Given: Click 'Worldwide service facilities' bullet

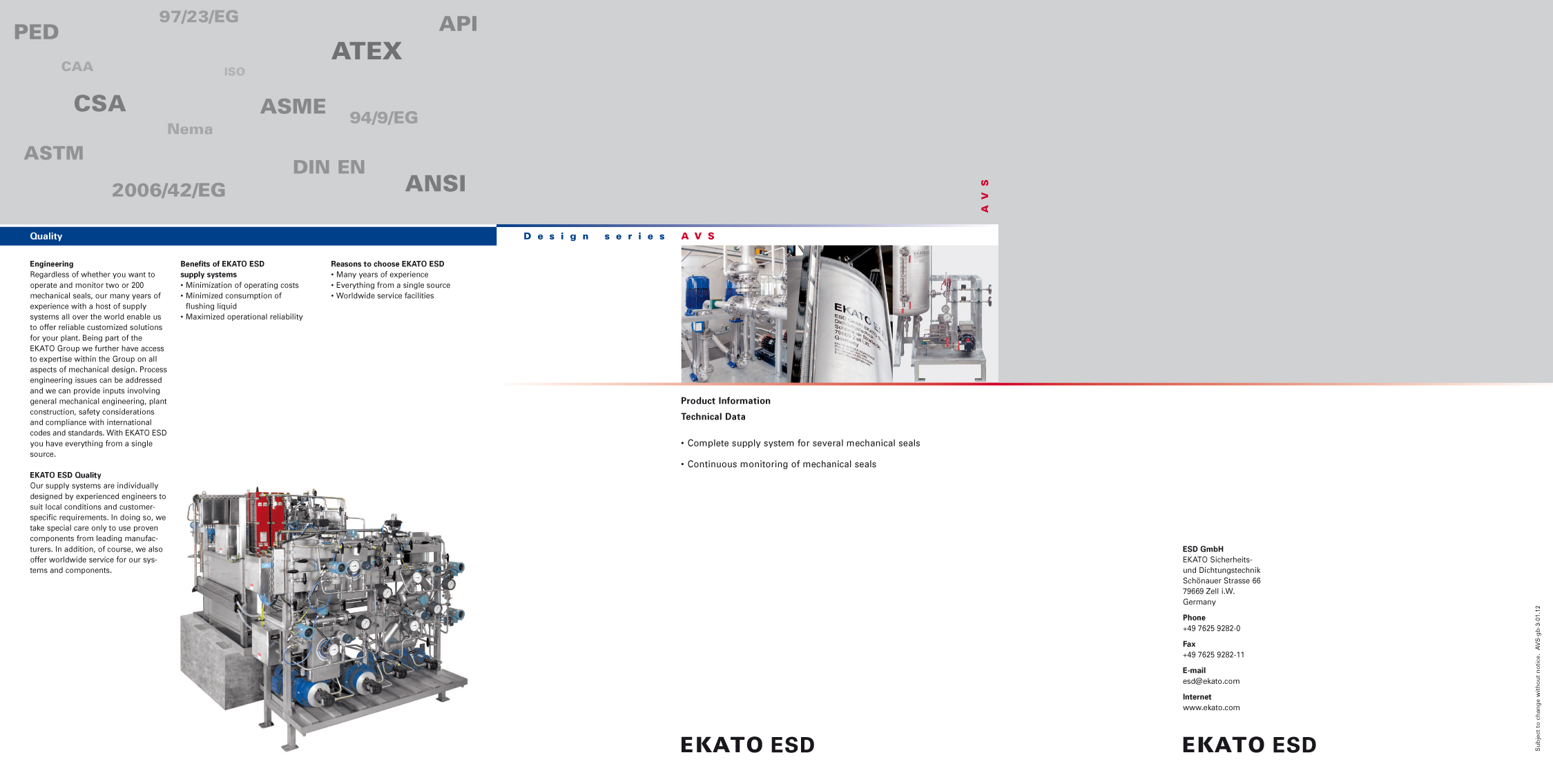Looking at the screenshot, I should (x=383, y=295).
